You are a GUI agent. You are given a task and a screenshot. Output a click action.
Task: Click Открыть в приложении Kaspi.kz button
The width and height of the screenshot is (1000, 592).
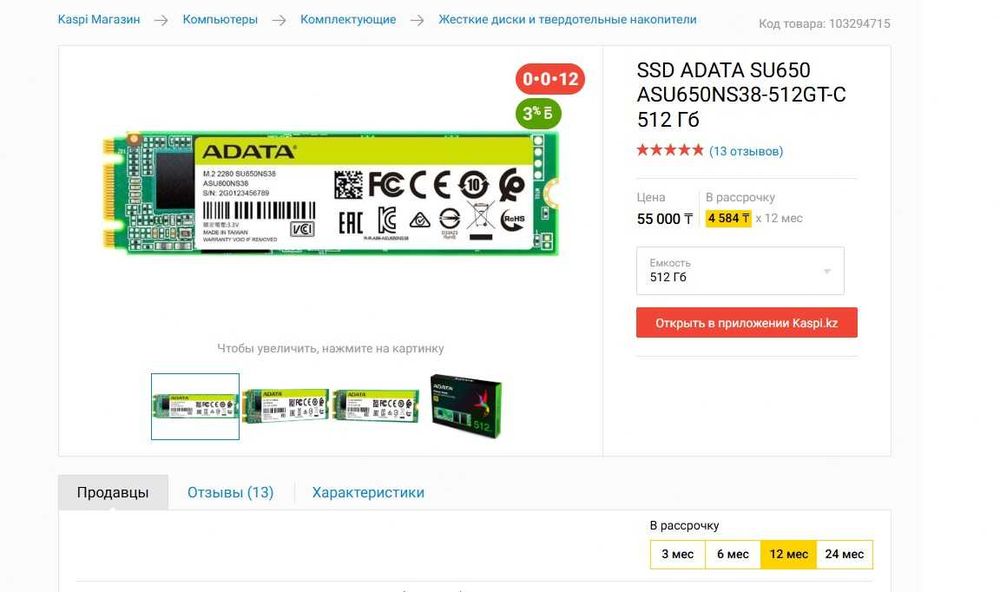(x=747, y=323)
